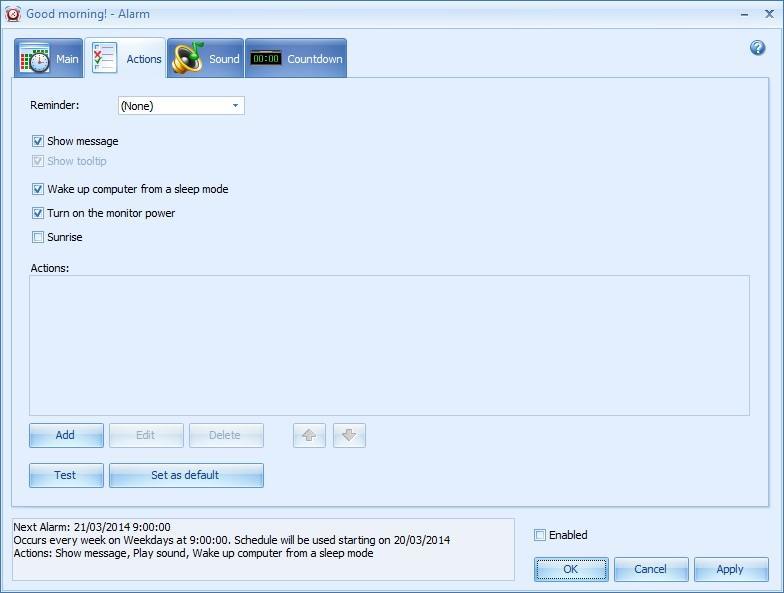The image size is (784, 593).
Task: Check the Enabled checkbox
Action: (540, 535)
